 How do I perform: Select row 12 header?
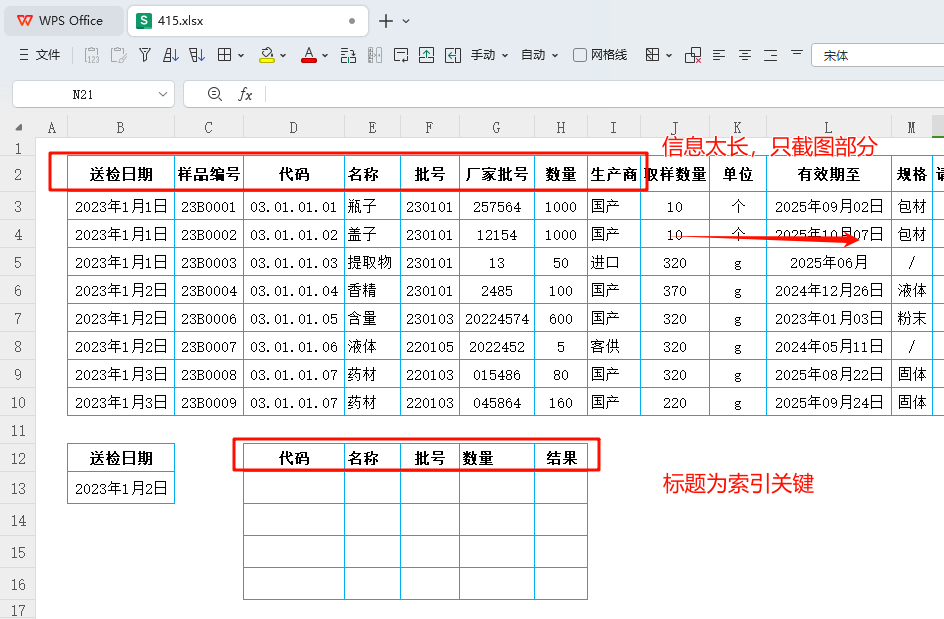18,458
